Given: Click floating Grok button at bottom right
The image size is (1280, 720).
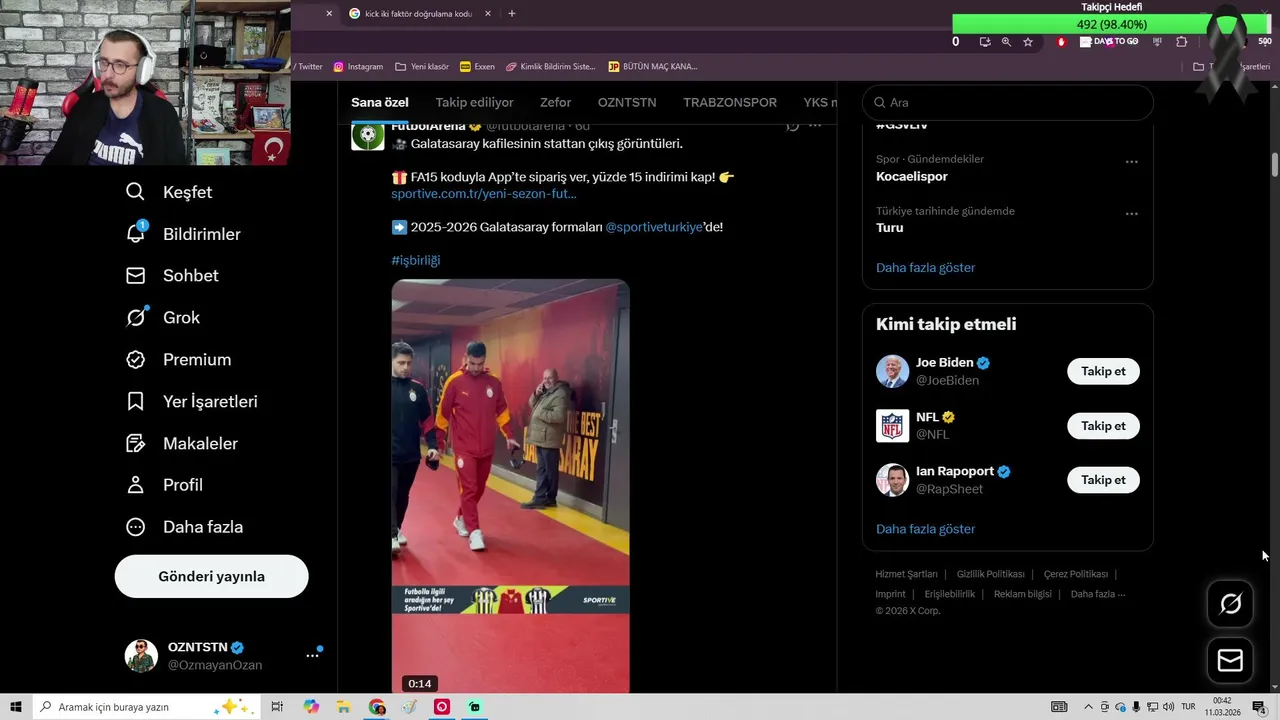Looking at the screenshot, I should click(x=1230, y=603).
